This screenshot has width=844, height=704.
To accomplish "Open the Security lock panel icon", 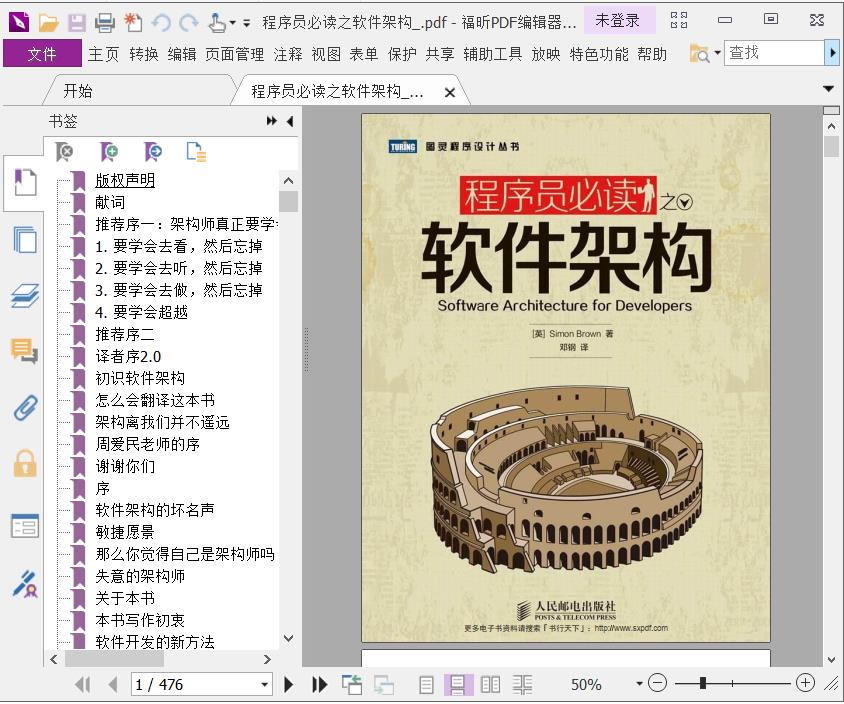I will 25,463.
